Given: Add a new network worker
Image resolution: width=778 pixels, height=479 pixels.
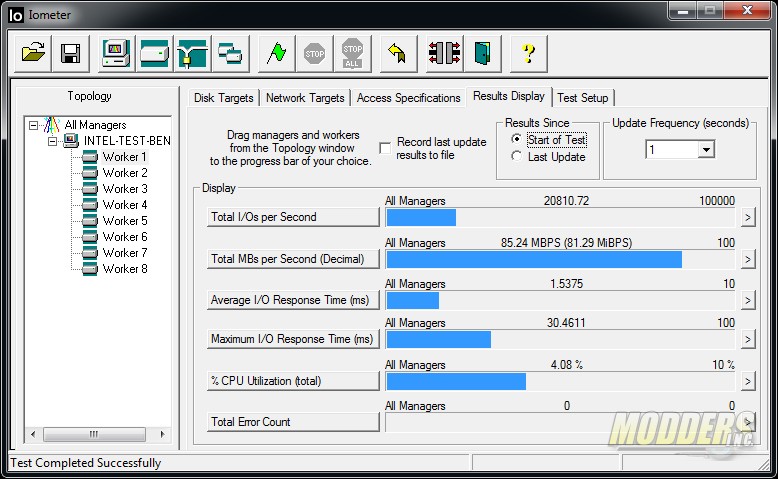Looking at the screenshot, I should point(193,53).
